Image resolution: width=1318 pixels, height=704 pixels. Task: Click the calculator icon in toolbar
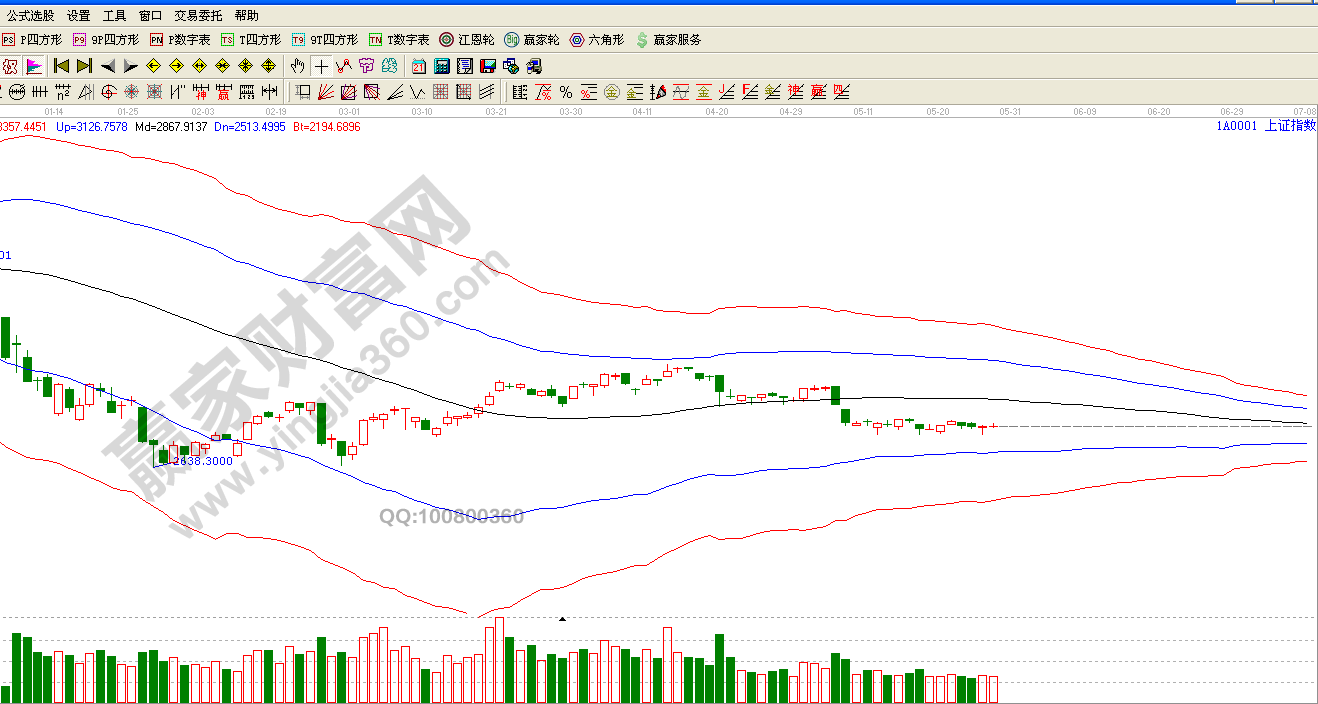441,67
